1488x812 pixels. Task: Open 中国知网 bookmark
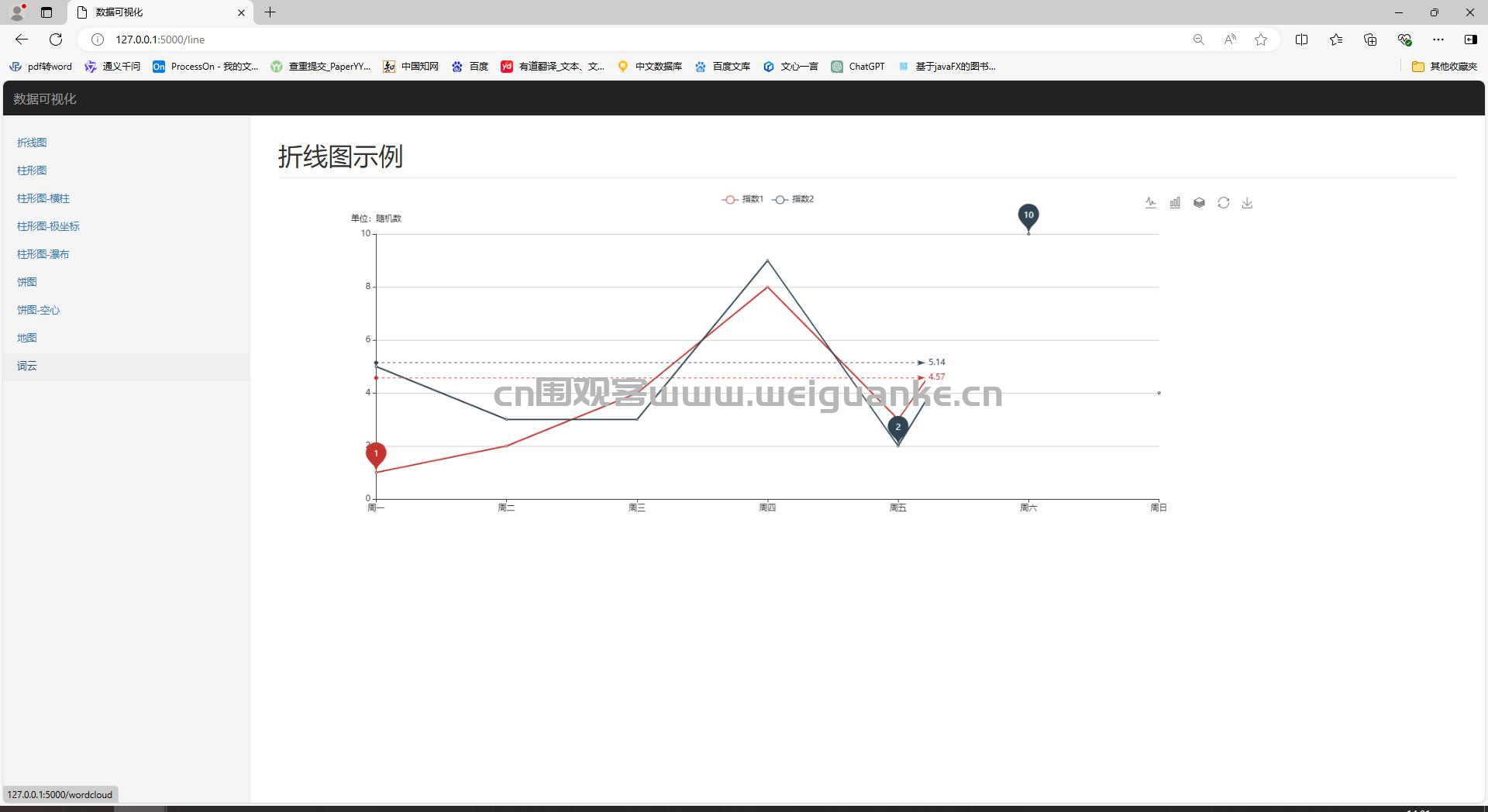pyautogui.click(x=411, y=67)
